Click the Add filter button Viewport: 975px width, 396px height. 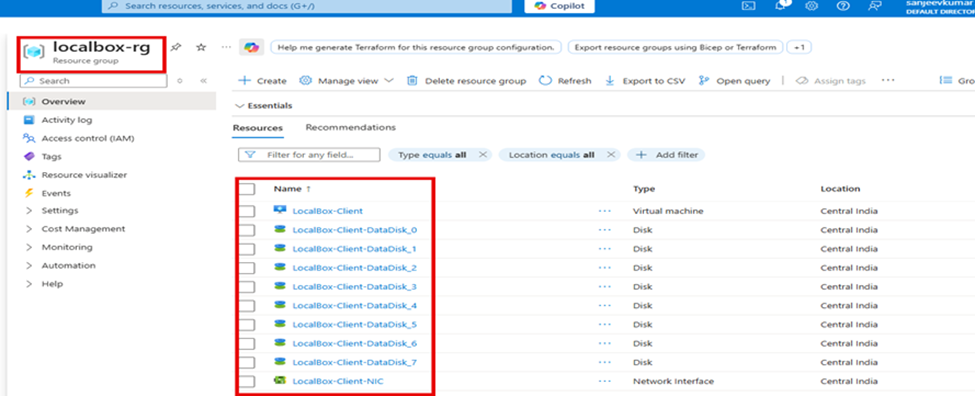pos(666,155)
